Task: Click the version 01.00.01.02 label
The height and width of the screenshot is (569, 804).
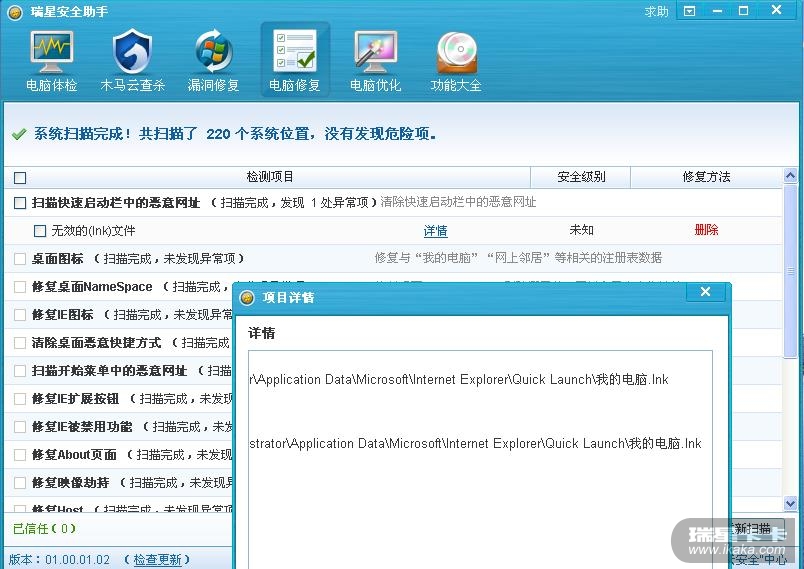Action: (x=59, y=560)
